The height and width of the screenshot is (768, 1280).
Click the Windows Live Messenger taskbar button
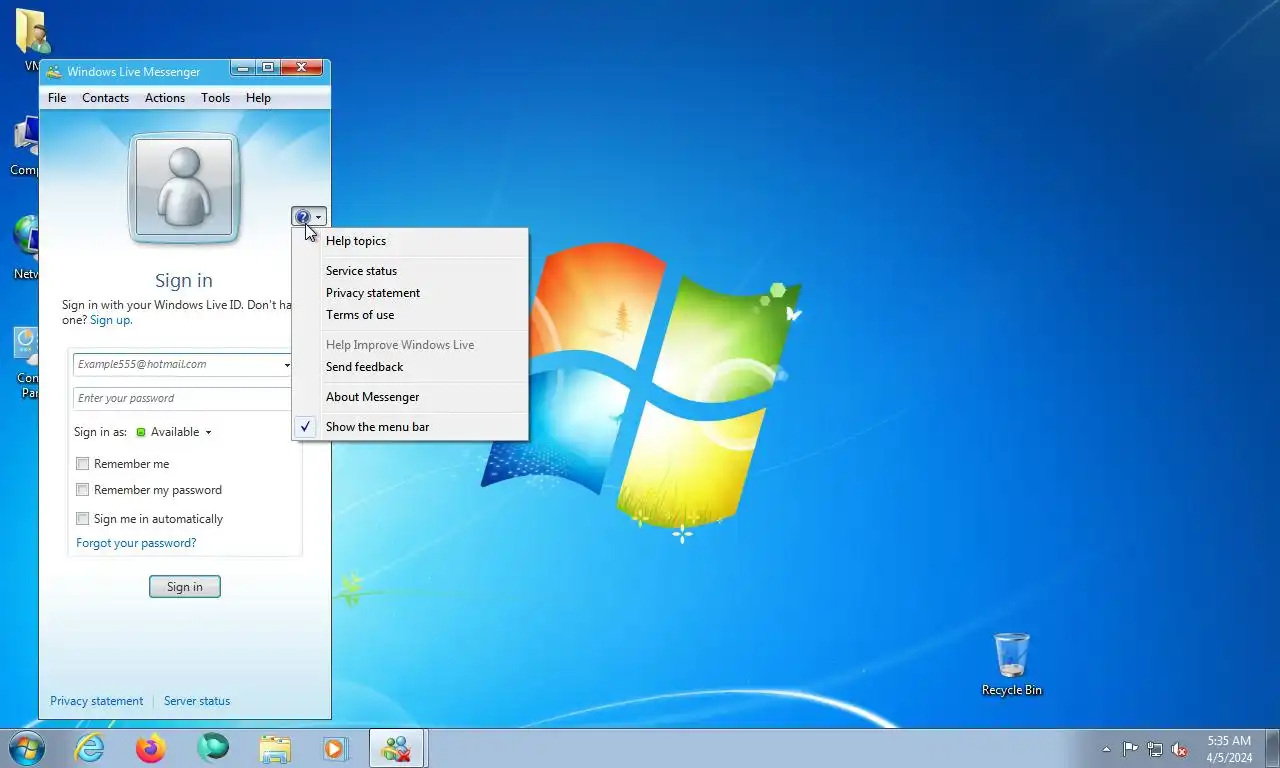point(397,748)
